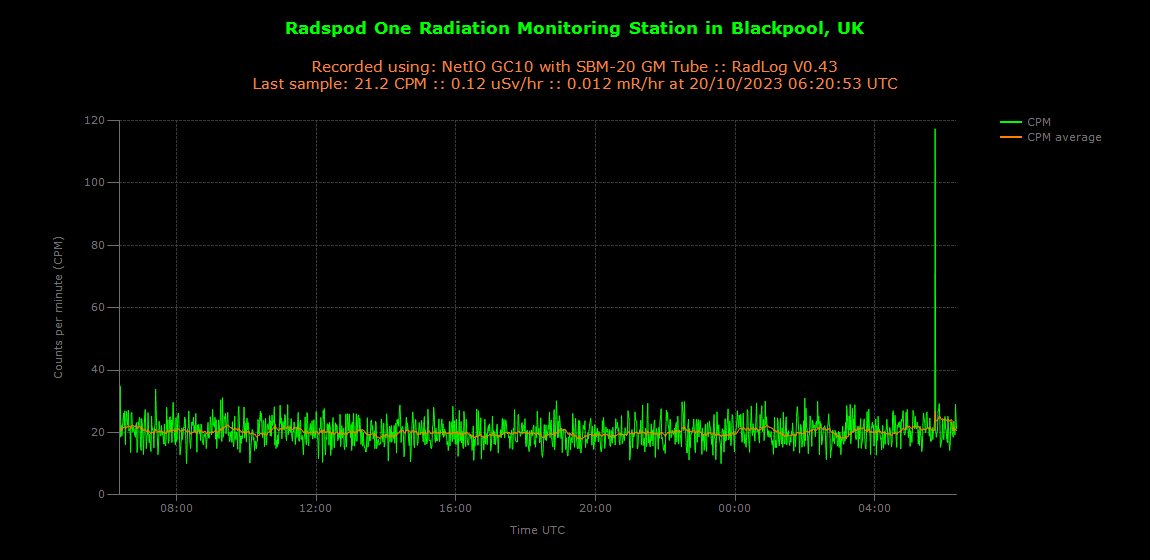Click the orange CPM average legend swatch
Image resolution: width=1150 pixels, height=560 pixels.
point(1011,137)
